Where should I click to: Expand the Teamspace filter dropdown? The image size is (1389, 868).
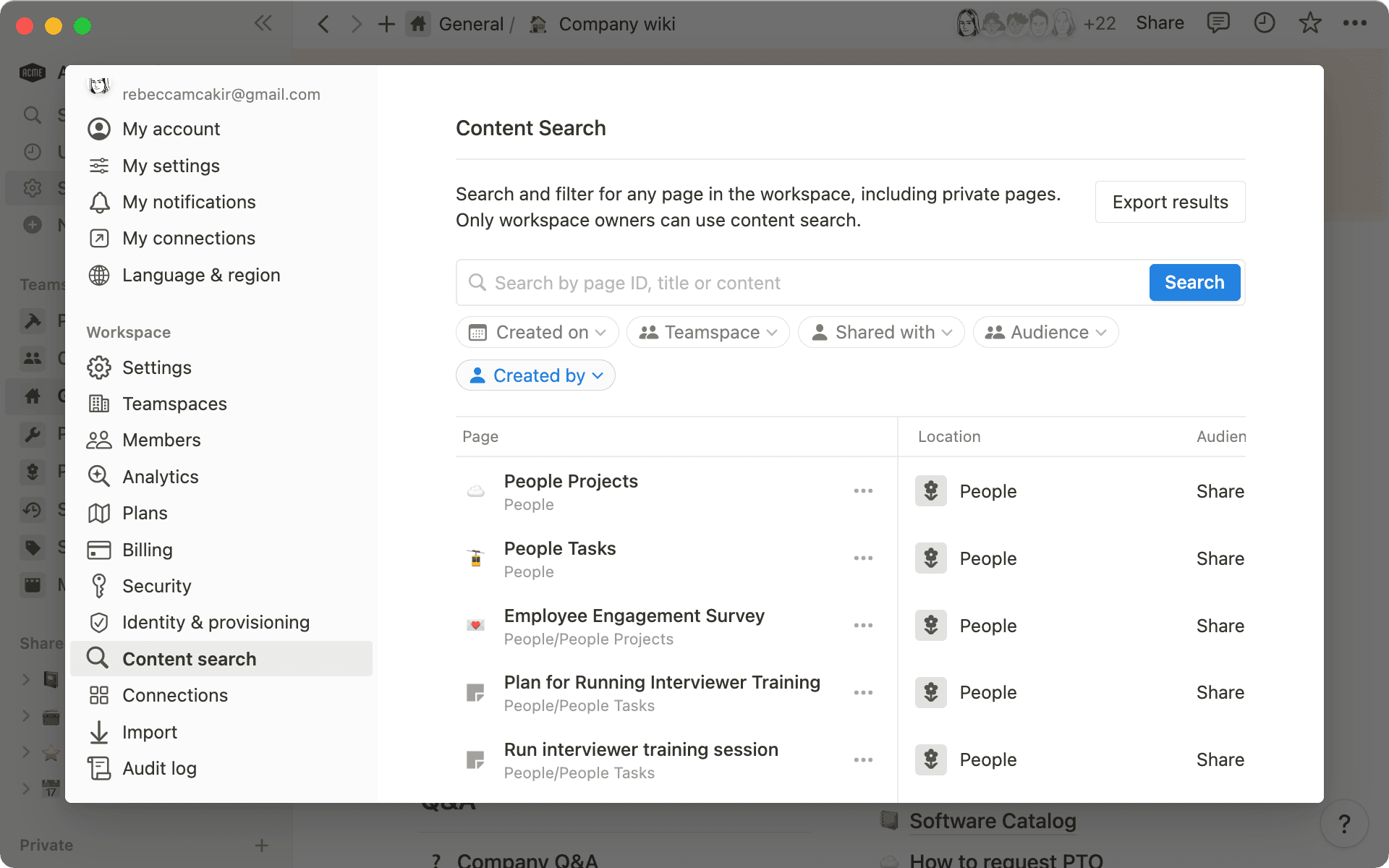[708, 332]
